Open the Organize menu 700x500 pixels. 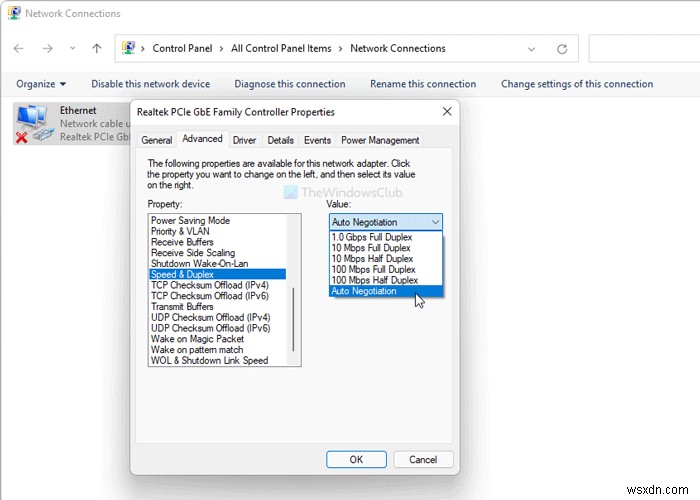[41, 84]
